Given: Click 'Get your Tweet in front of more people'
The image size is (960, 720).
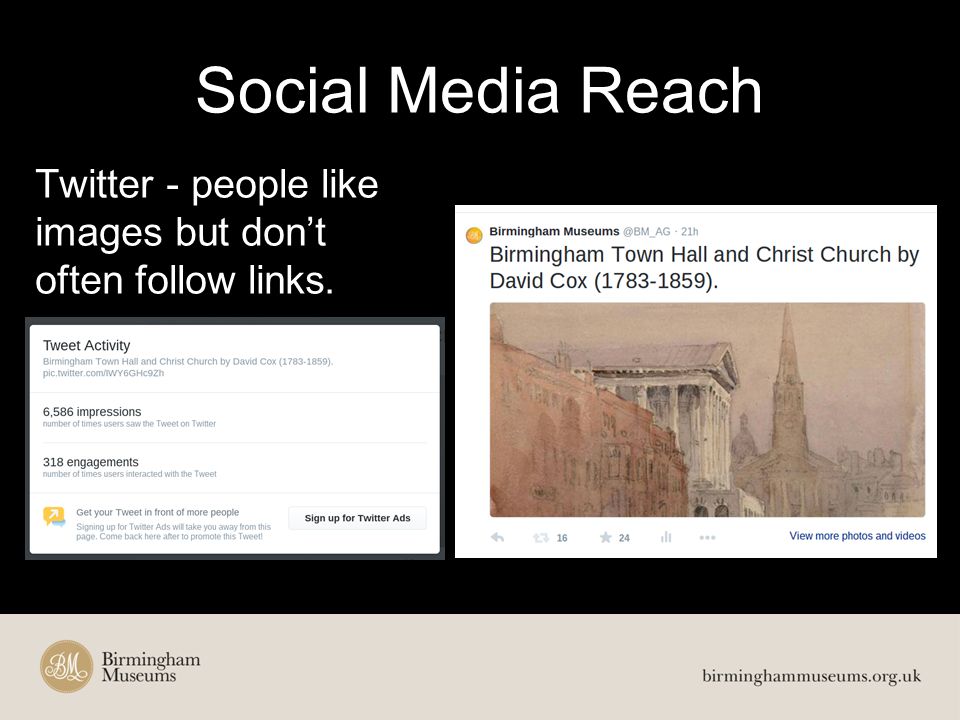Looking at the screenshot, I should pyautogui.click(x=157, y=512).
